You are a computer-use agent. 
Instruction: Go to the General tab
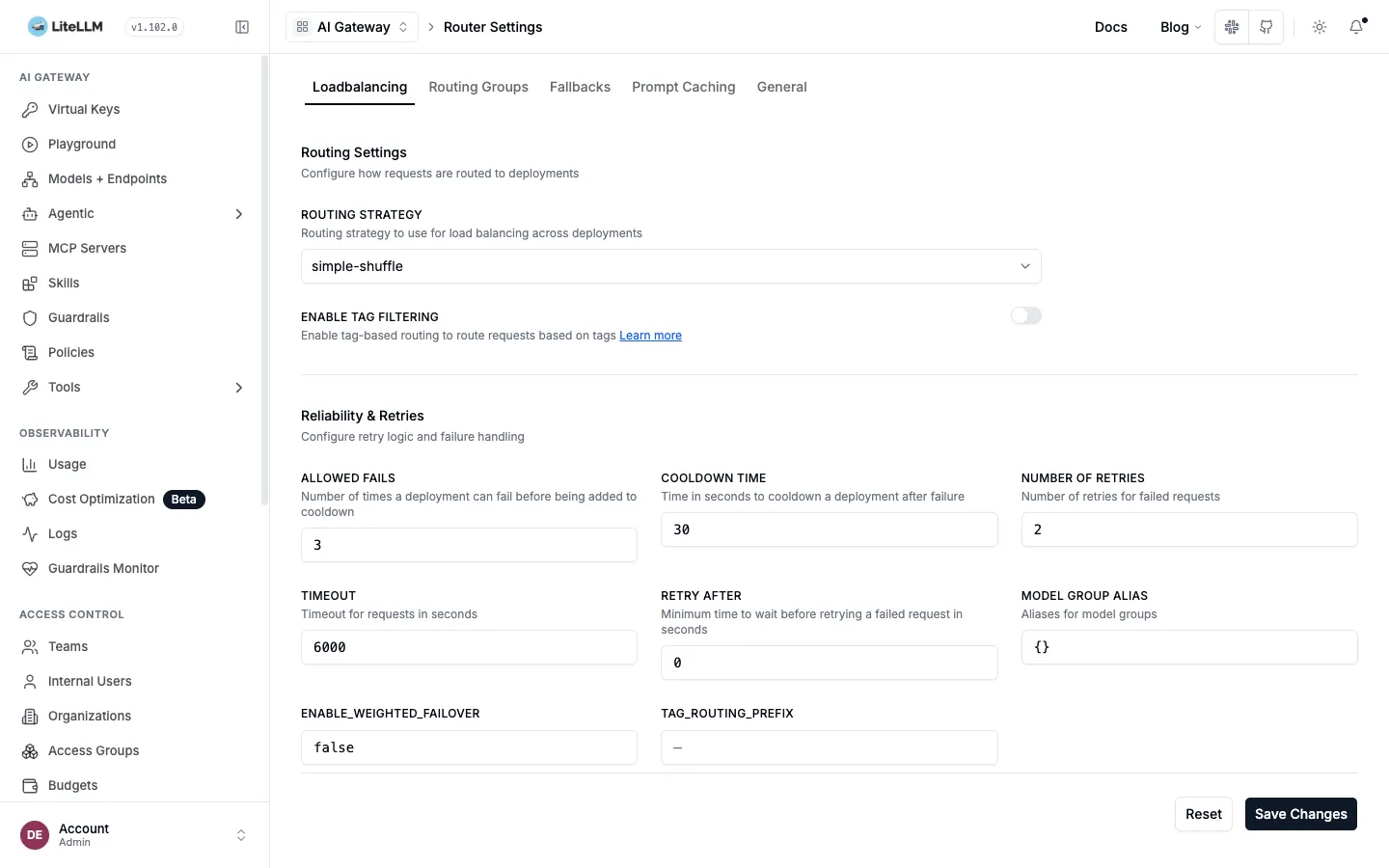782,87
